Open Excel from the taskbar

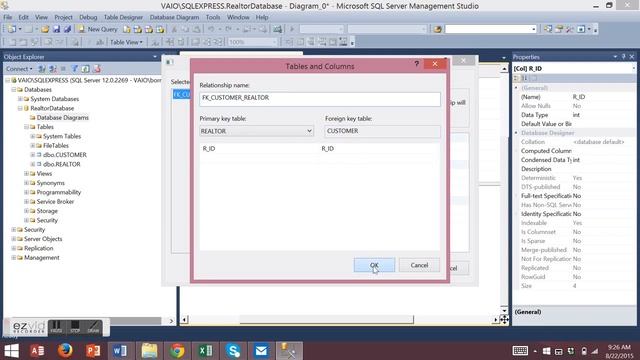point(205,351)
